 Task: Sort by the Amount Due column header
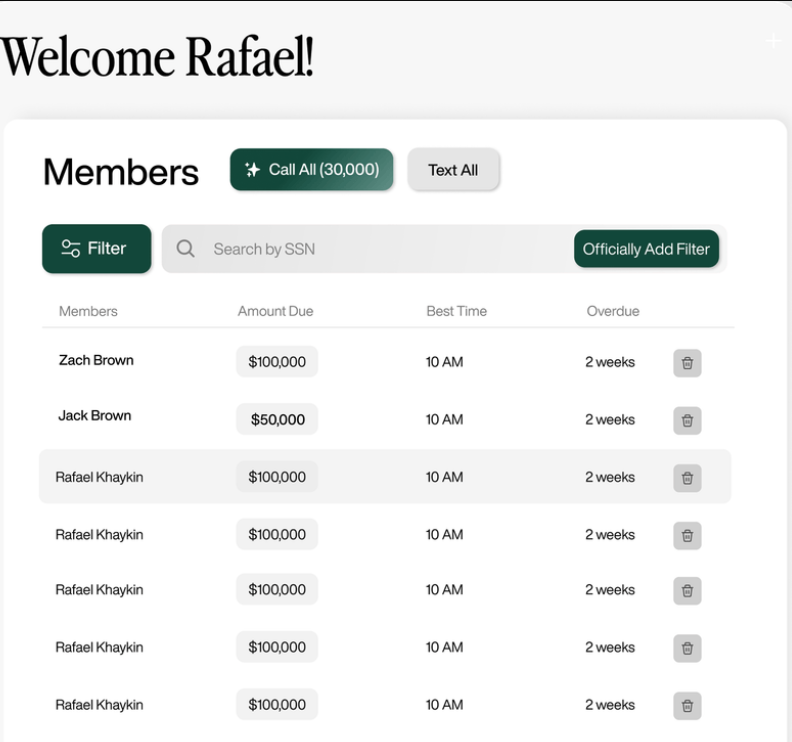pos(275,311)
